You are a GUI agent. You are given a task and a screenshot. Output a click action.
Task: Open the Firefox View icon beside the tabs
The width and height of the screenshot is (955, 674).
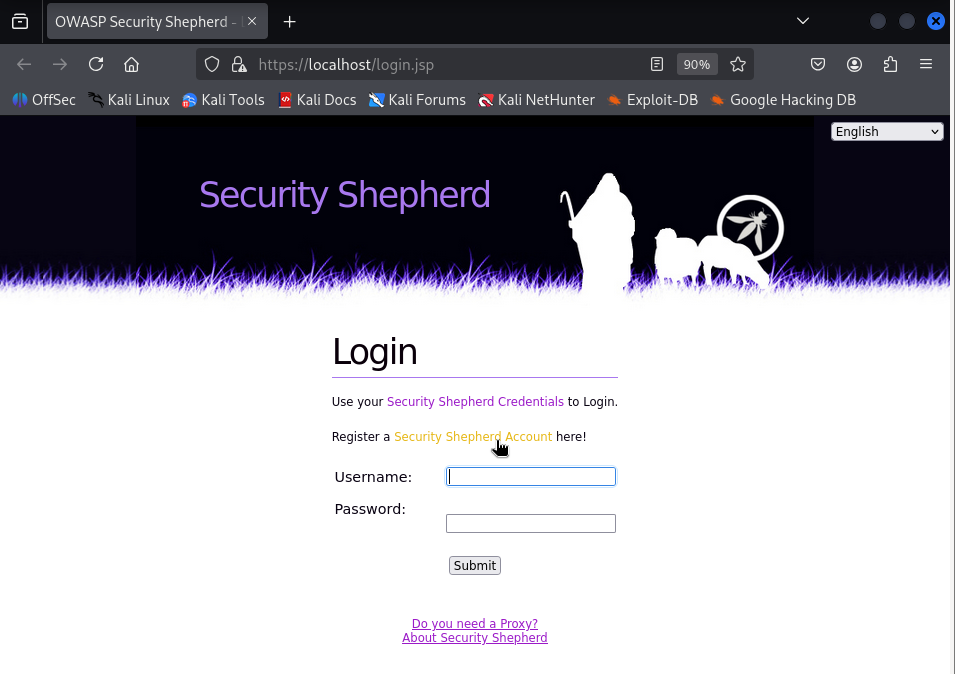(x=20, y=21)
